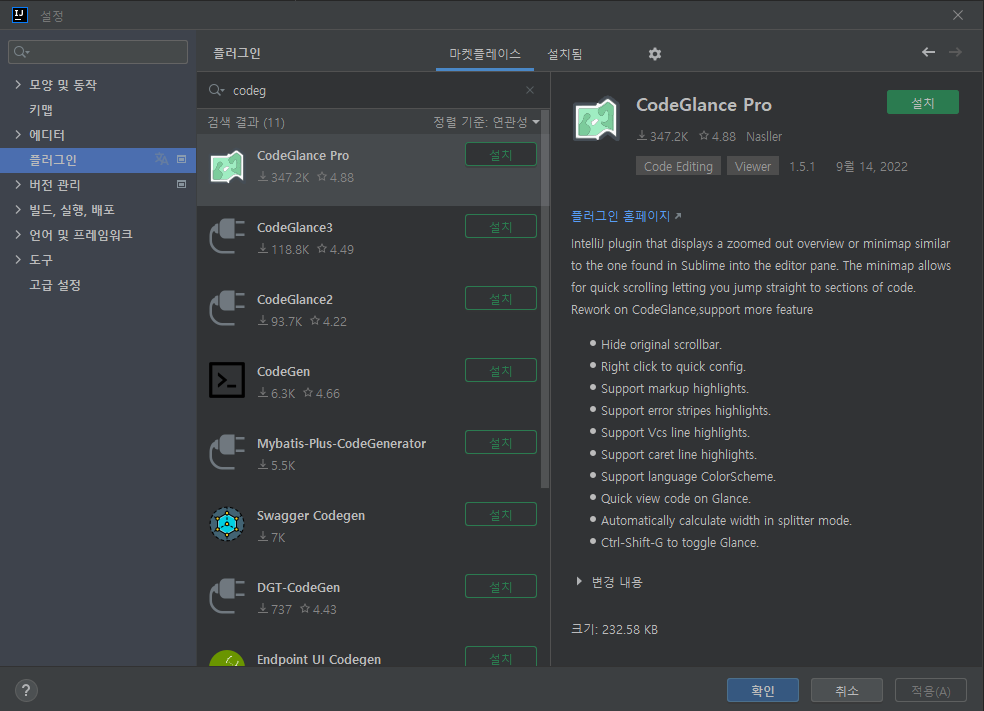Screen dimensions: 984x711
Task: Select the Swagger Codegen name in results
Action: [x=311, y=515]
